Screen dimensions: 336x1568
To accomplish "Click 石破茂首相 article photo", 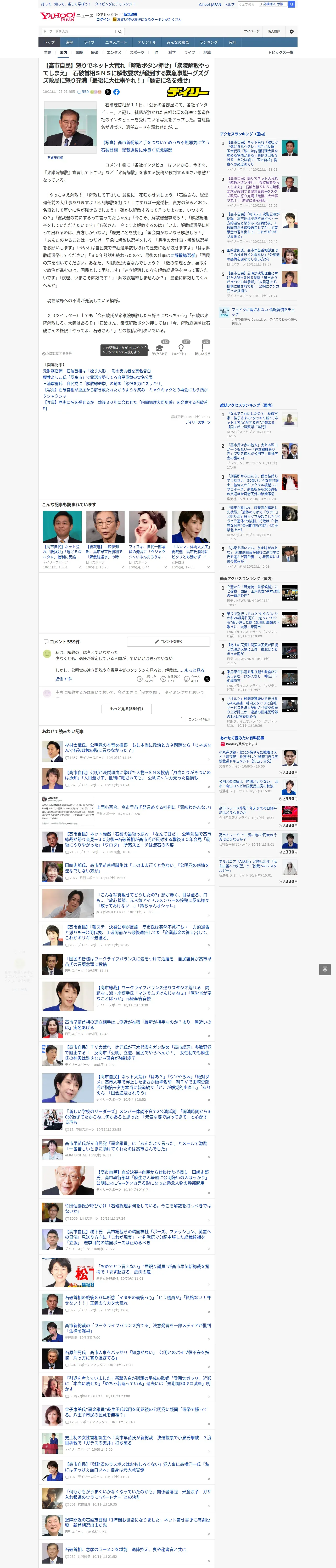I will point(70,128).
